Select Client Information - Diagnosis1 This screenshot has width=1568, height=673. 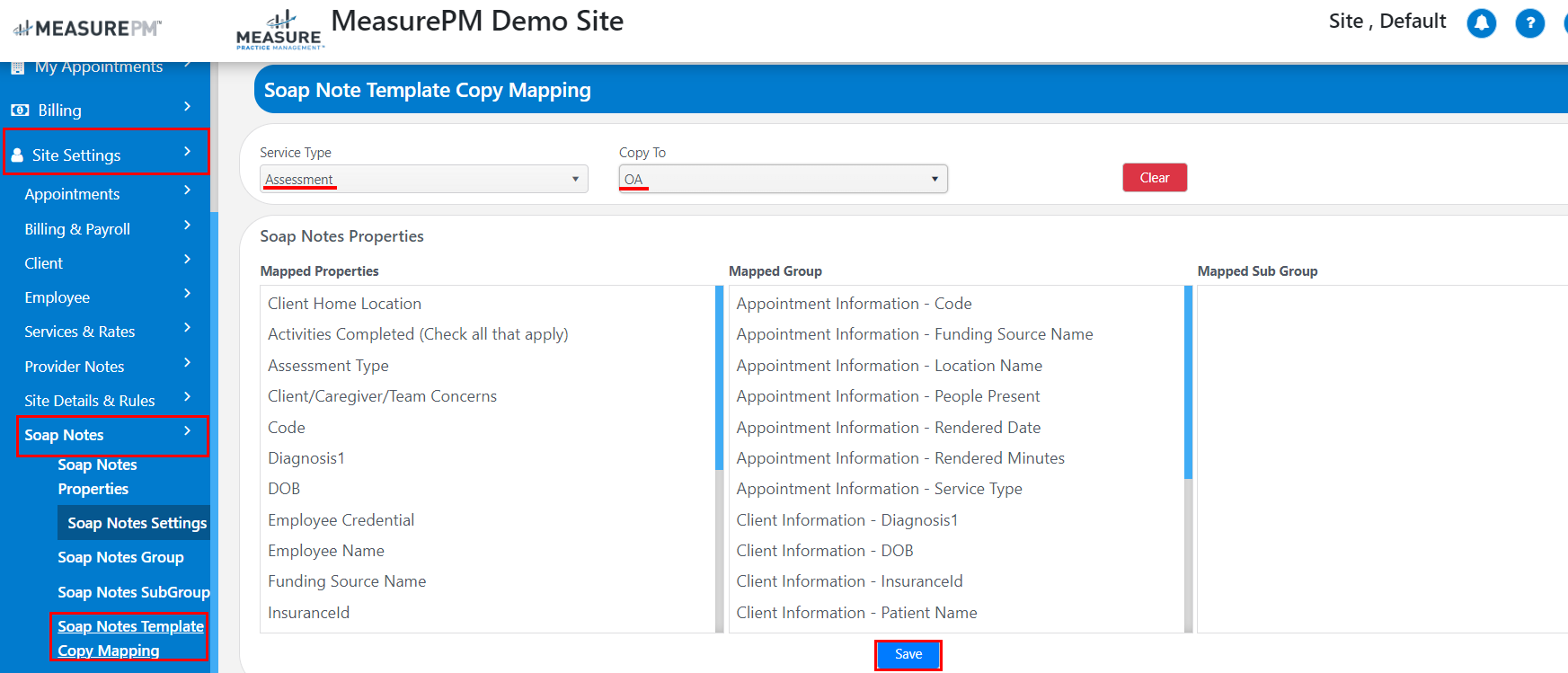(847, 520)
